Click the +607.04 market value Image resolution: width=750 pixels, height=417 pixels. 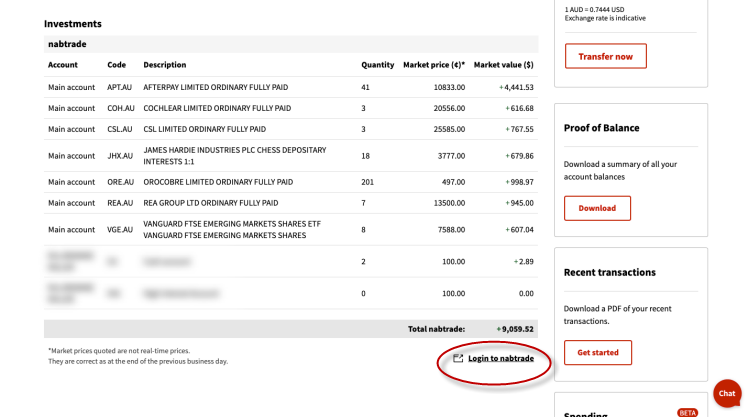[519, 230]
